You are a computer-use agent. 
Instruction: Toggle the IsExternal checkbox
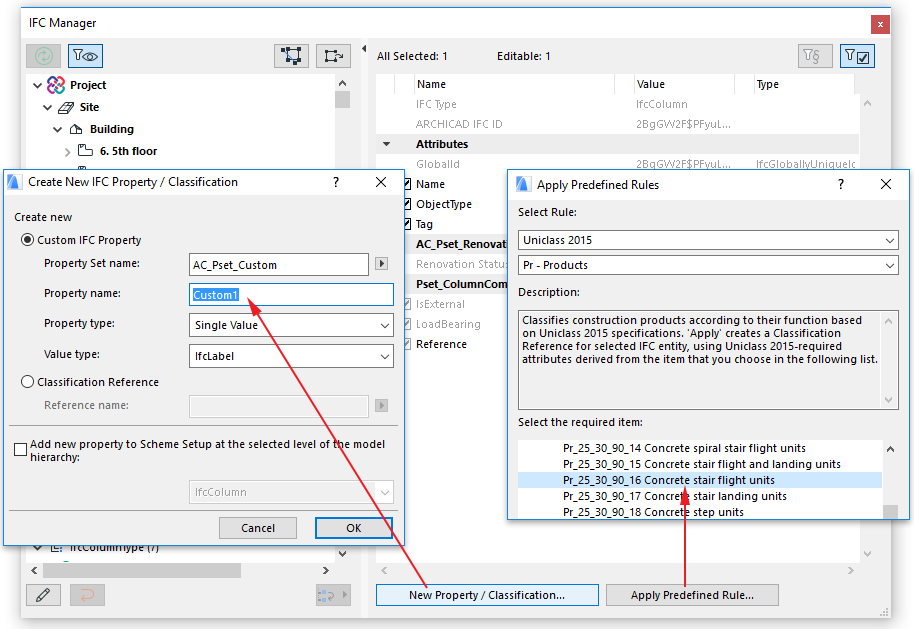coord(407,304)
